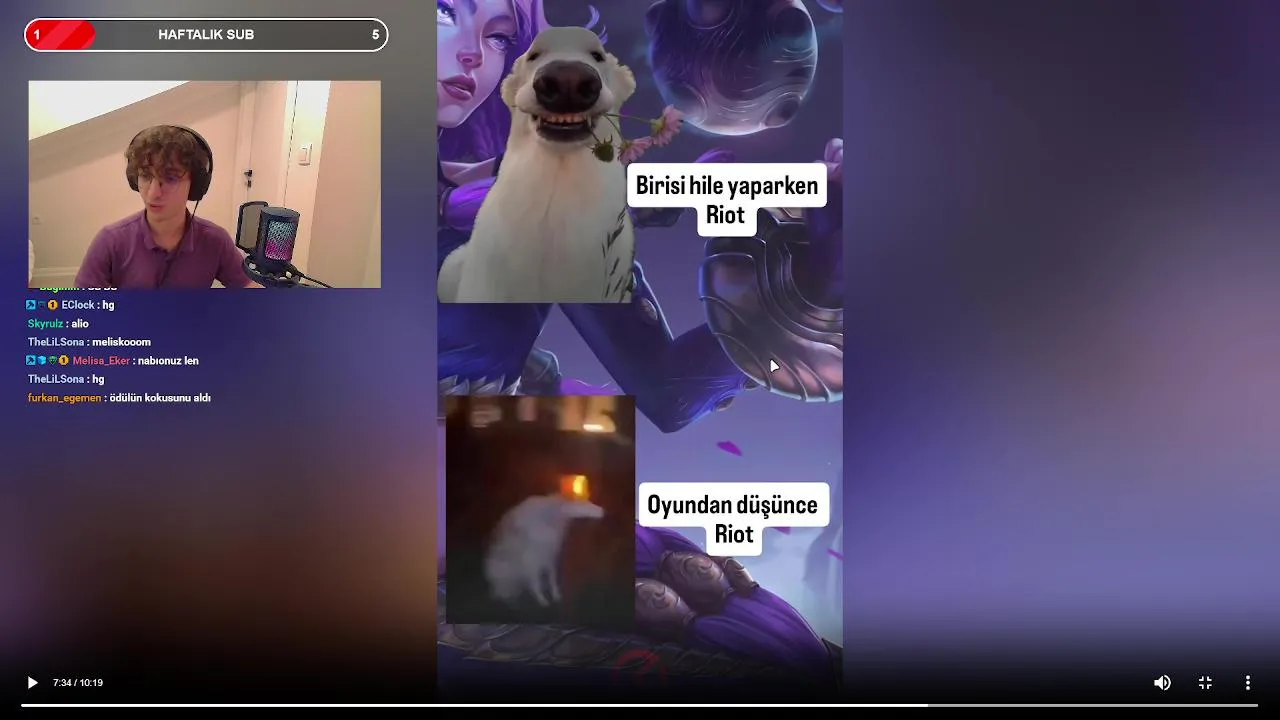
Task: Click chat username EClock
Action: point(78,305)
